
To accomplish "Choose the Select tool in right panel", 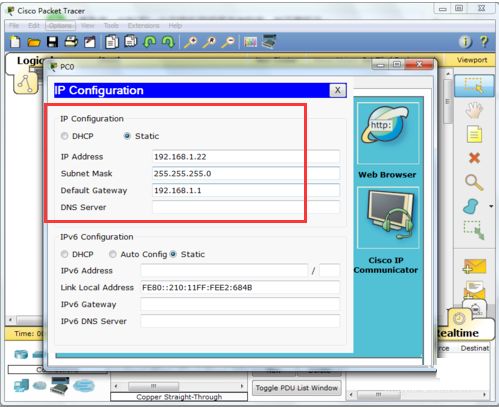I will coord(474,85).
